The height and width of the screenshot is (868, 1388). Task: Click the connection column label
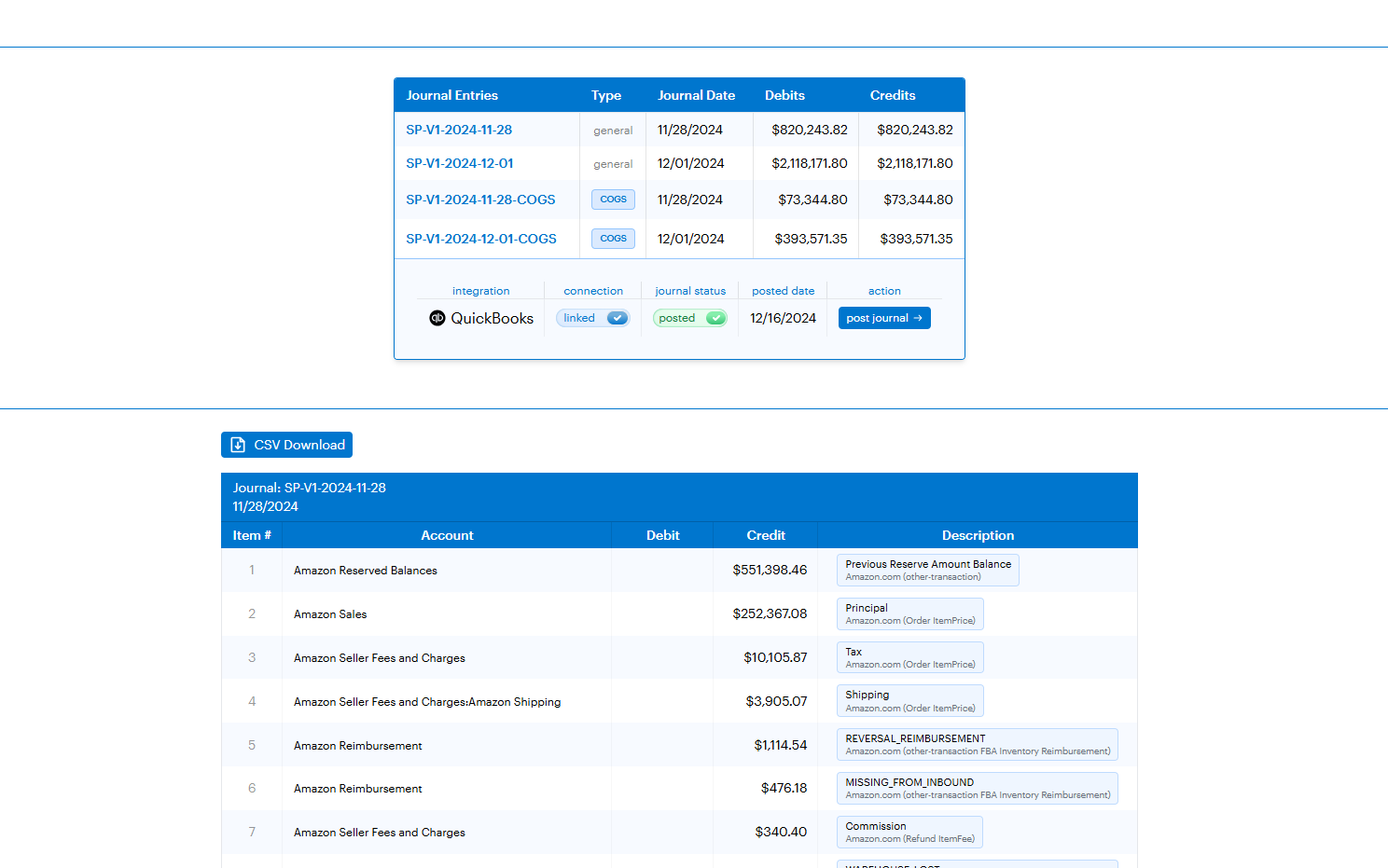pos(593,291)
